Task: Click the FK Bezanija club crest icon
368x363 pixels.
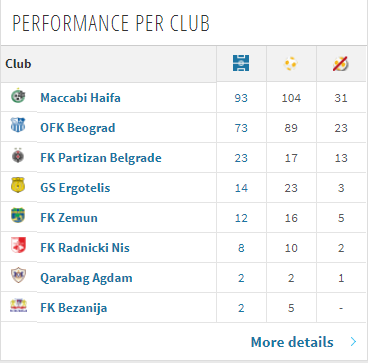Action: (18, 306)
